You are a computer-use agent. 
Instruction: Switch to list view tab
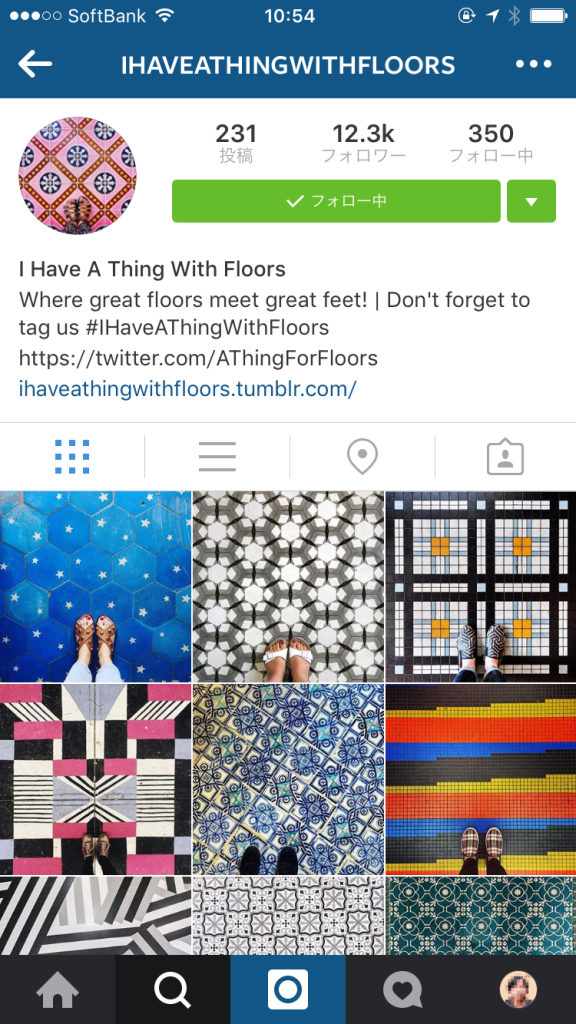(x=217, y=456)
